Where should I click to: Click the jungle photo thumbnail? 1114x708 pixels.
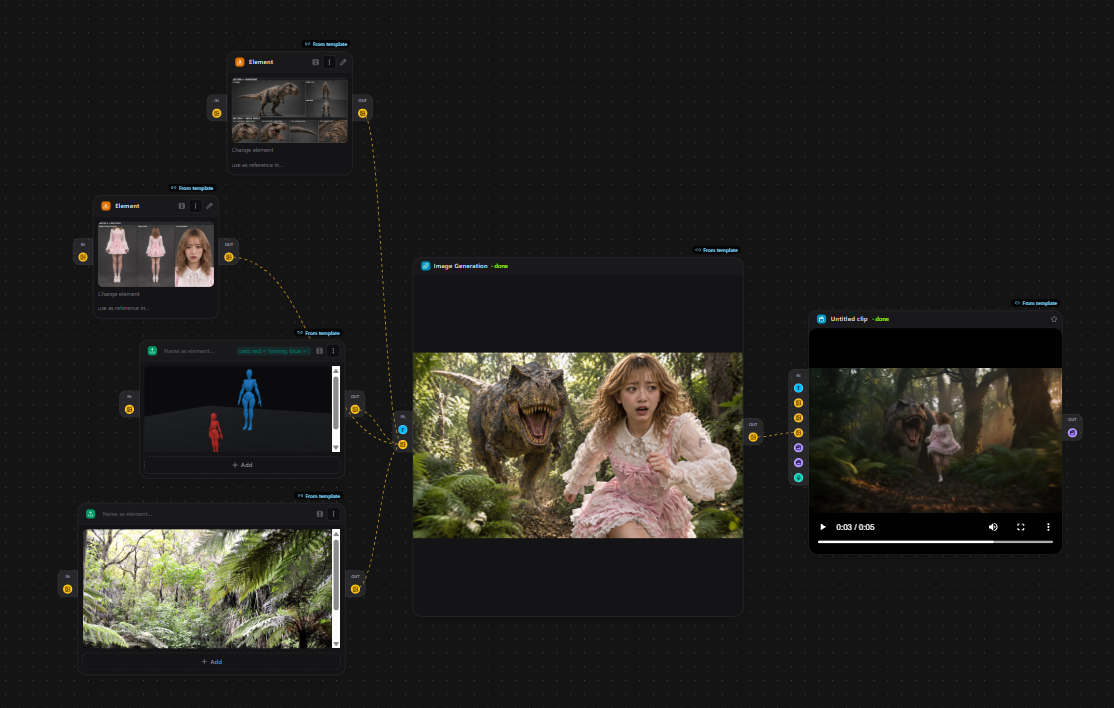[207, 589]
